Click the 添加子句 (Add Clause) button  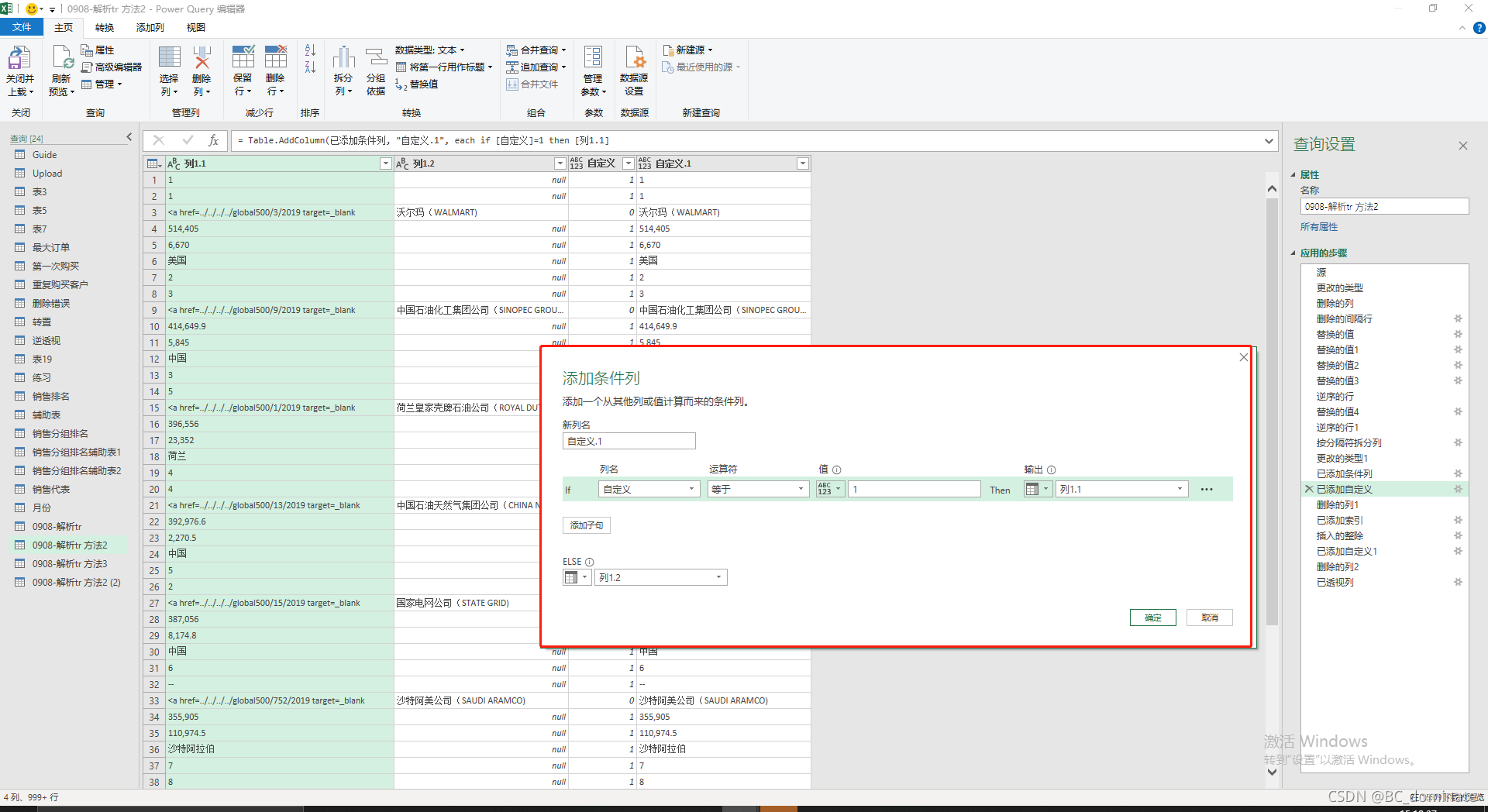(x=587, y=525)
